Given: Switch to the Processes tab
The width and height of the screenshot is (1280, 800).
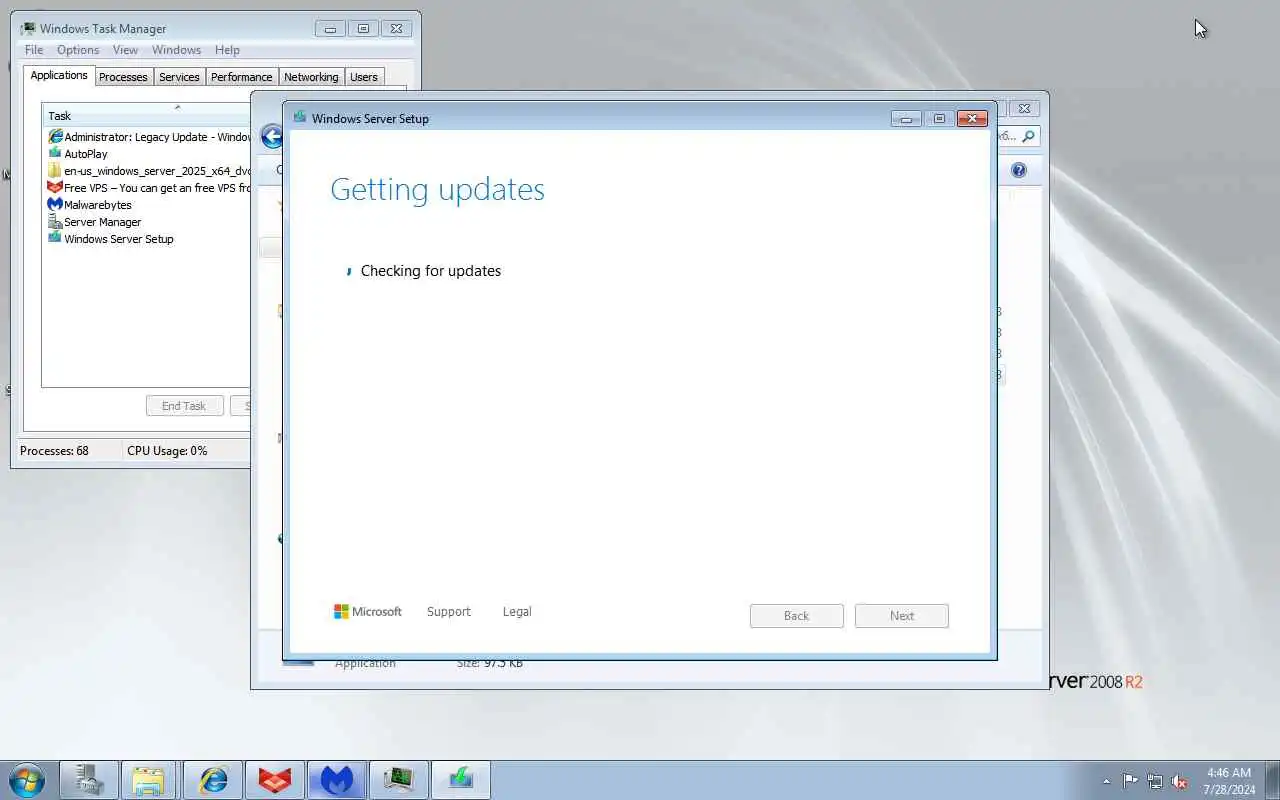Looking at the screenshot, I should tap(123, 77).
